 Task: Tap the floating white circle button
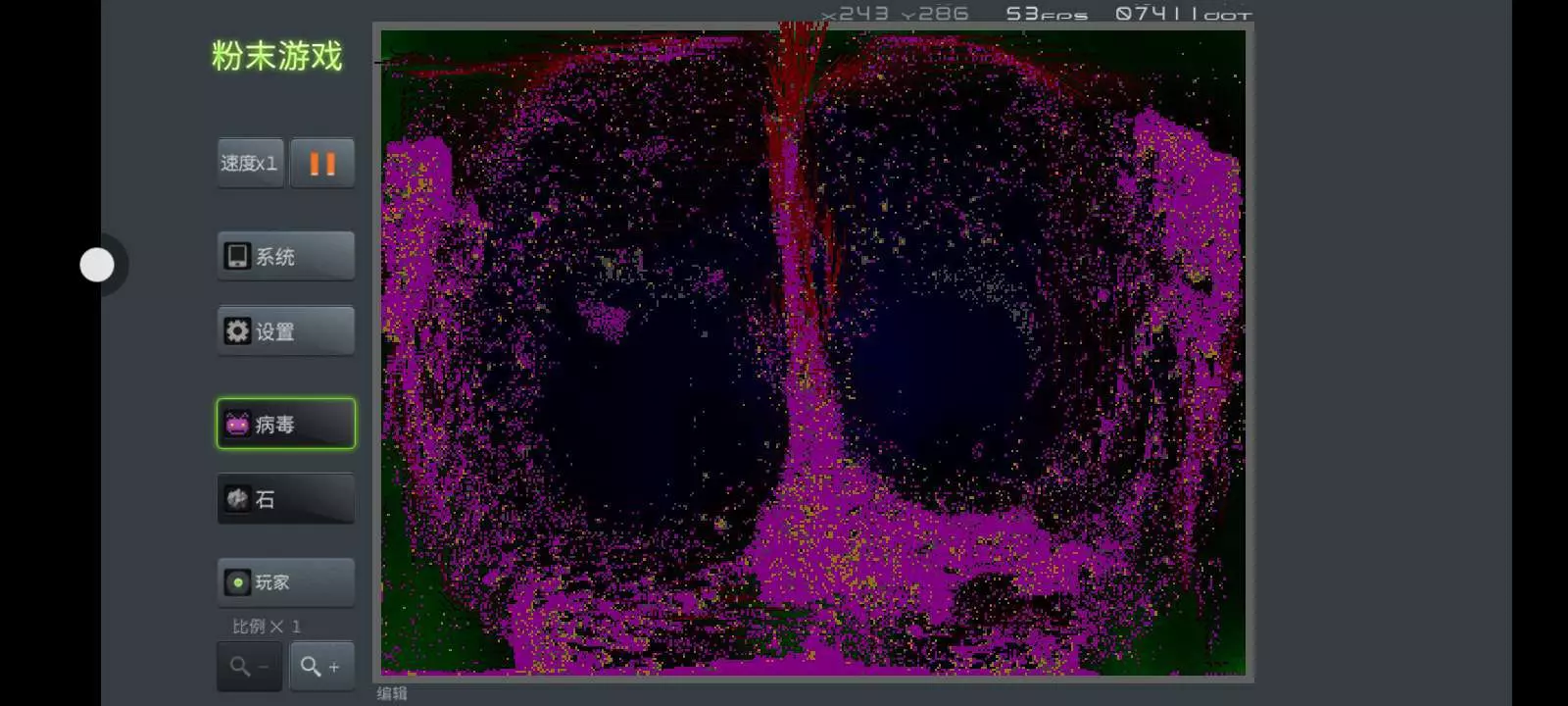(x=97, y=265)
